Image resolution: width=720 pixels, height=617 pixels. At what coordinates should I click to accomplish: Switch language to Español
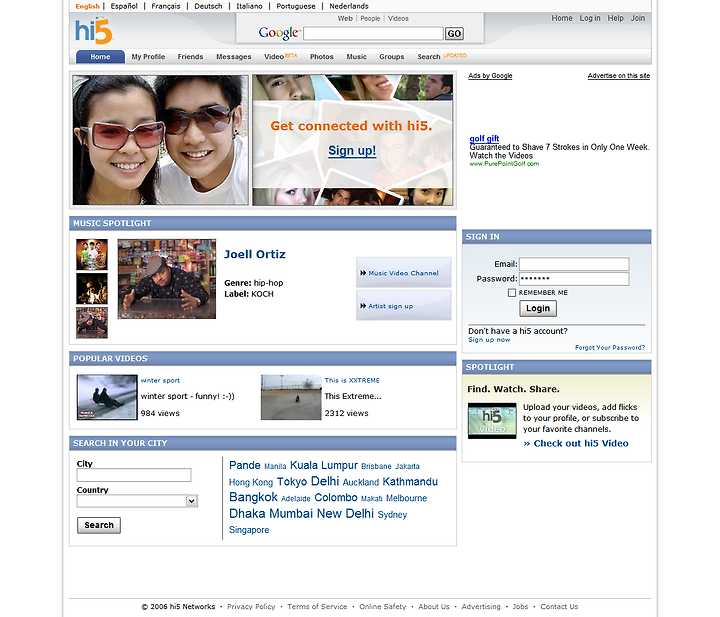tap(124, 6)
